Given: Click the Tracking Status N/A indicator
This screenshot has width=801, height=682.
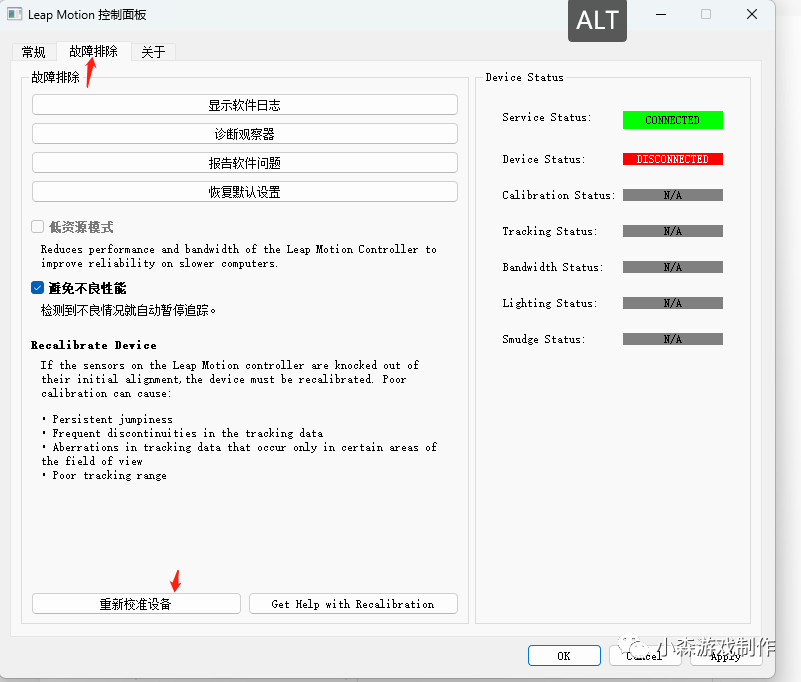Looking at the screenshot, I should click(x=672, y=230).
